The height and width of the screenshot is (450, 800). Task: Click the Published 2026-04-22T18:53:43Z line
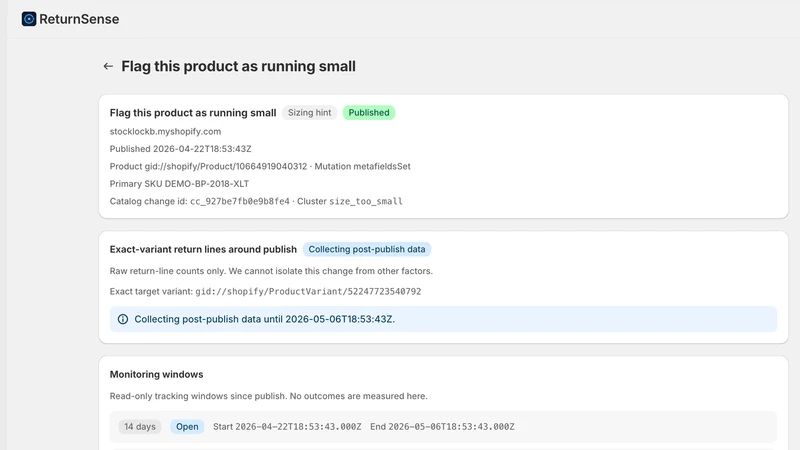coord(181,149)
